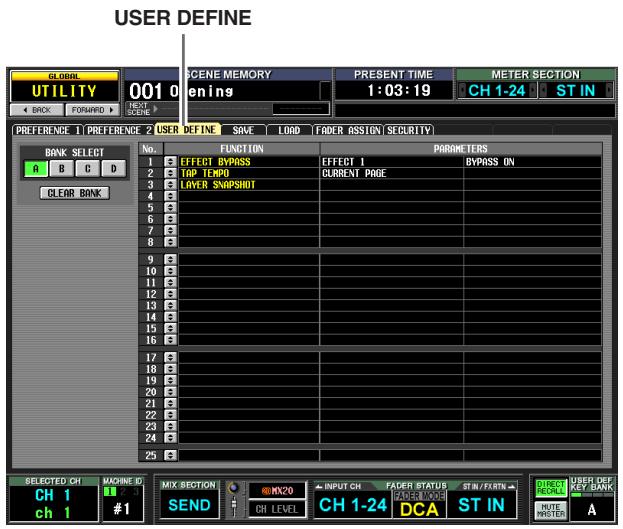Select bank C
The image size is (623, 529).
(87, 169)
